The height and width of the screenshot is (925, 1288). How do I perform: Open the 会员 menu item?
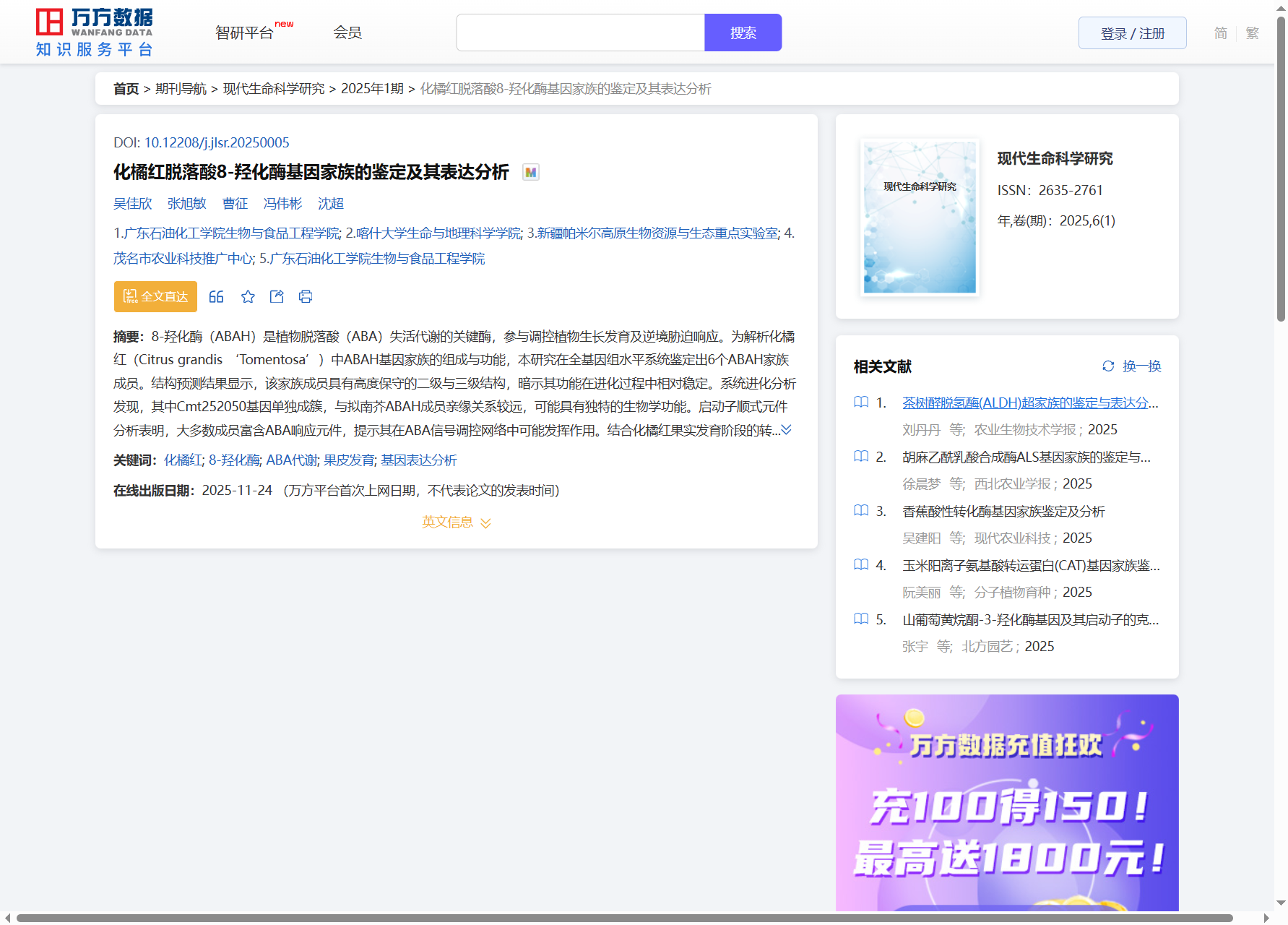pos(347,33)
